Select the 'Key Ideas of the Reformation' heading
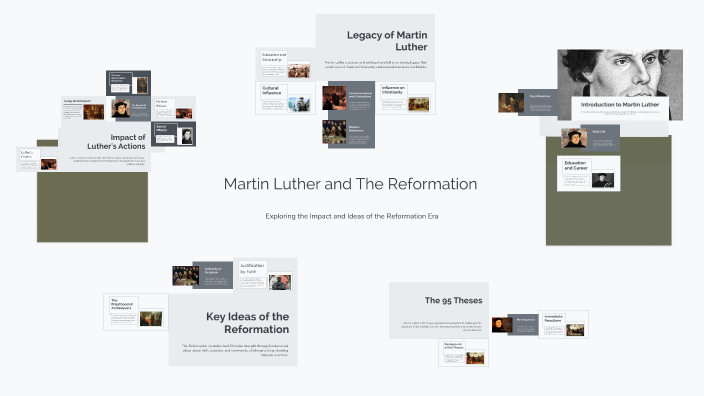 tap(247, 323)
